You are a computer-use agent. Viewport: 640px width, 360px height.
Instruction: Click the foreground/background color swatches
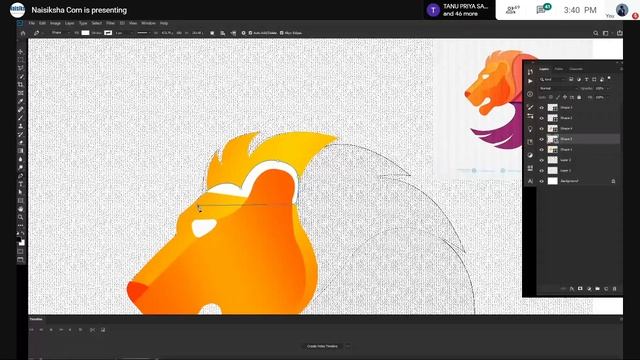click(x=21, y=241)
